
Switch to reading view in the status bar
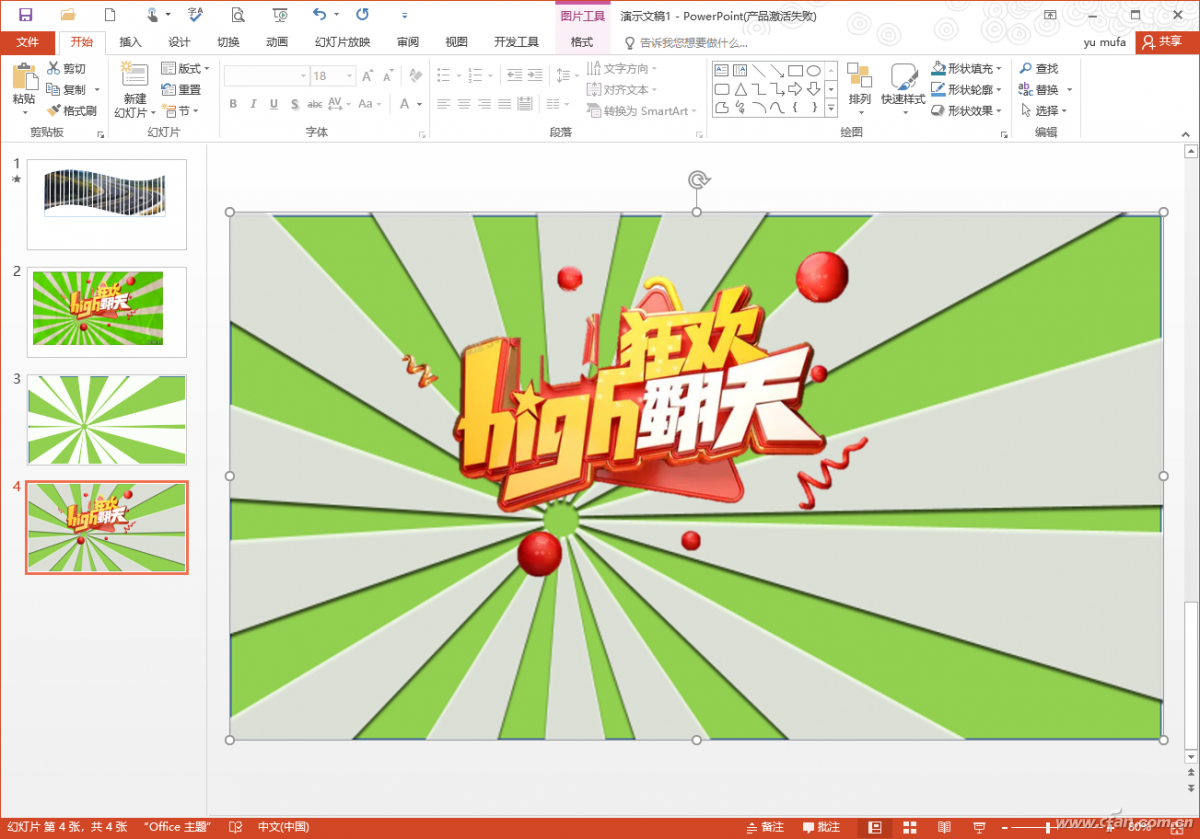[944, 828]
